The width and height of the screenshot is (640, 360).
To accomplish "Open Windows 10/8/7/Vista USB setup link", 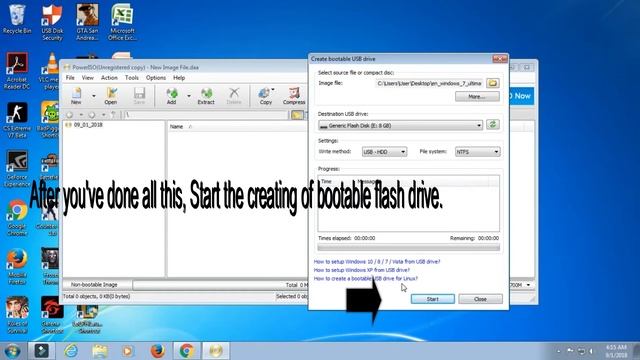I will tap(377, 262).
